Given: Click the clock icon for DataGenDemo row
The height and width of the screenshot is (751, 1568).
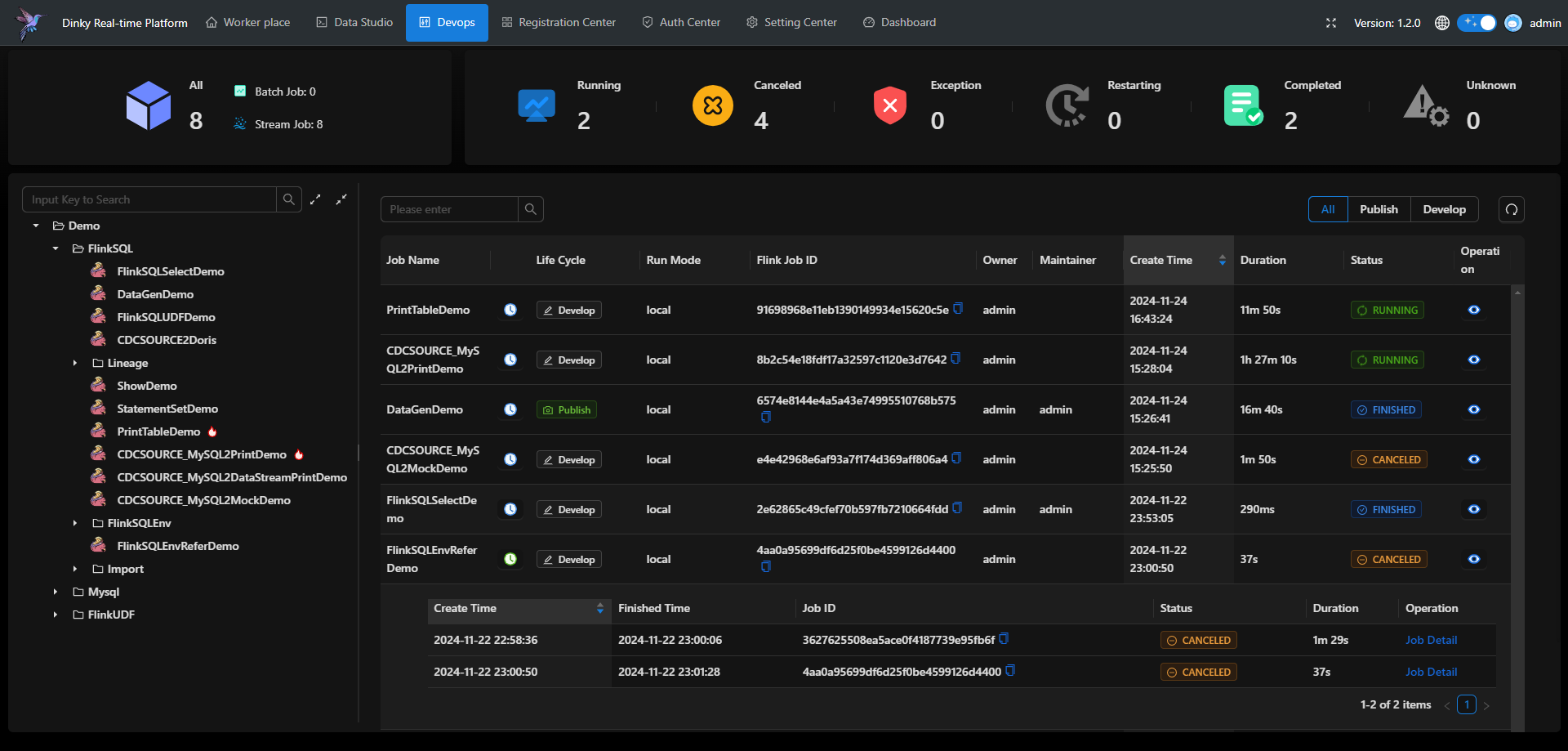Looking at the screenshot, I should pyautogui.click(x=510, y=409).
